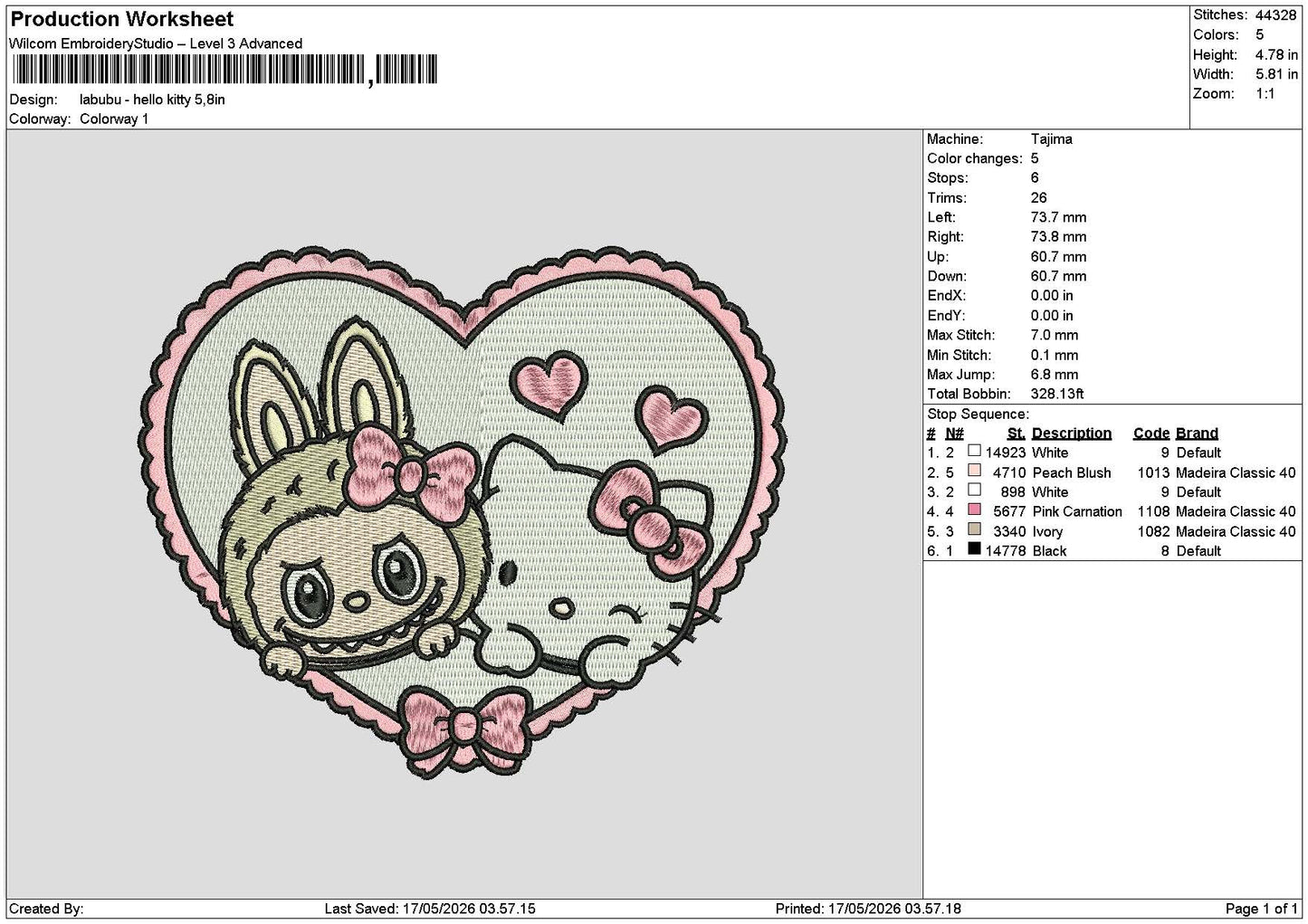
Task: Click the Max Stitch value 7.0 mm
Action: point(1055,336)
